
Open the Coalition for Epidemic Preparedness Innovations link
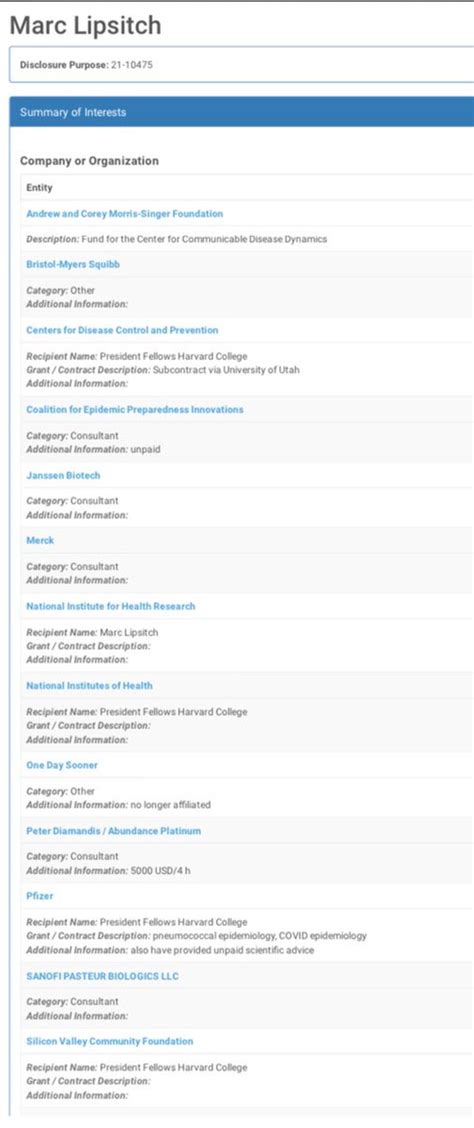click(x=135, y=409)
